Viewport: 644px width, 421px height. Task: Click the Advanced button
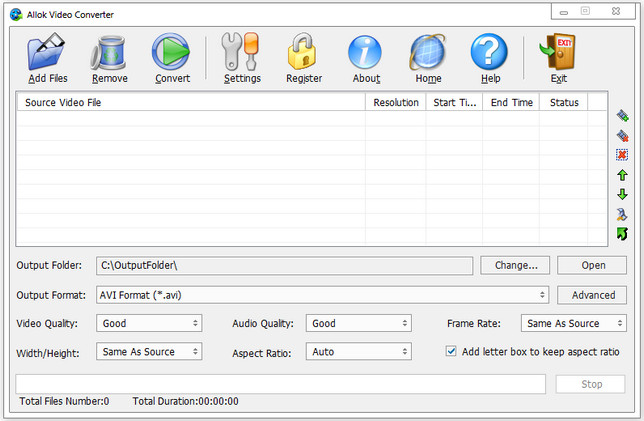tap(592, 295)
